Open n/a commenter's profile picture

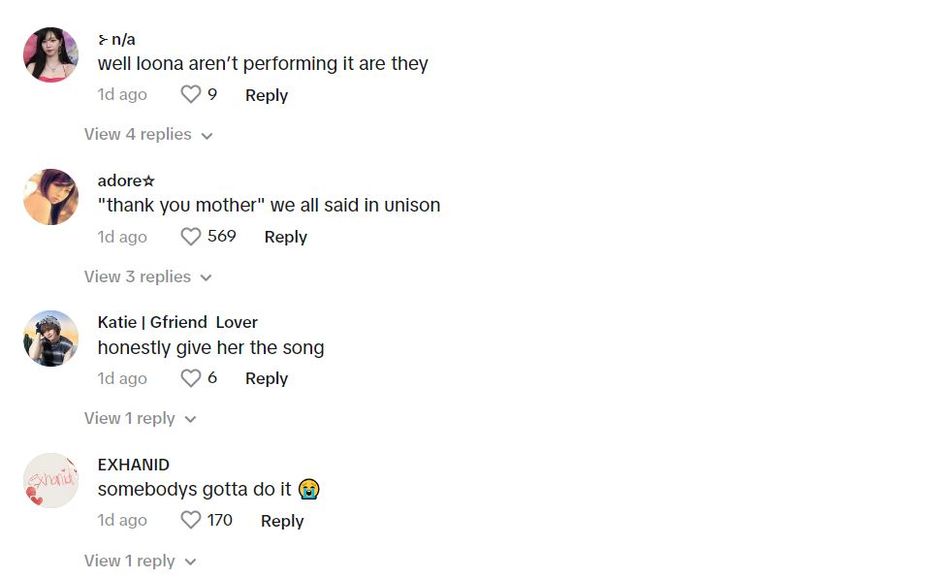click(51, 55)
